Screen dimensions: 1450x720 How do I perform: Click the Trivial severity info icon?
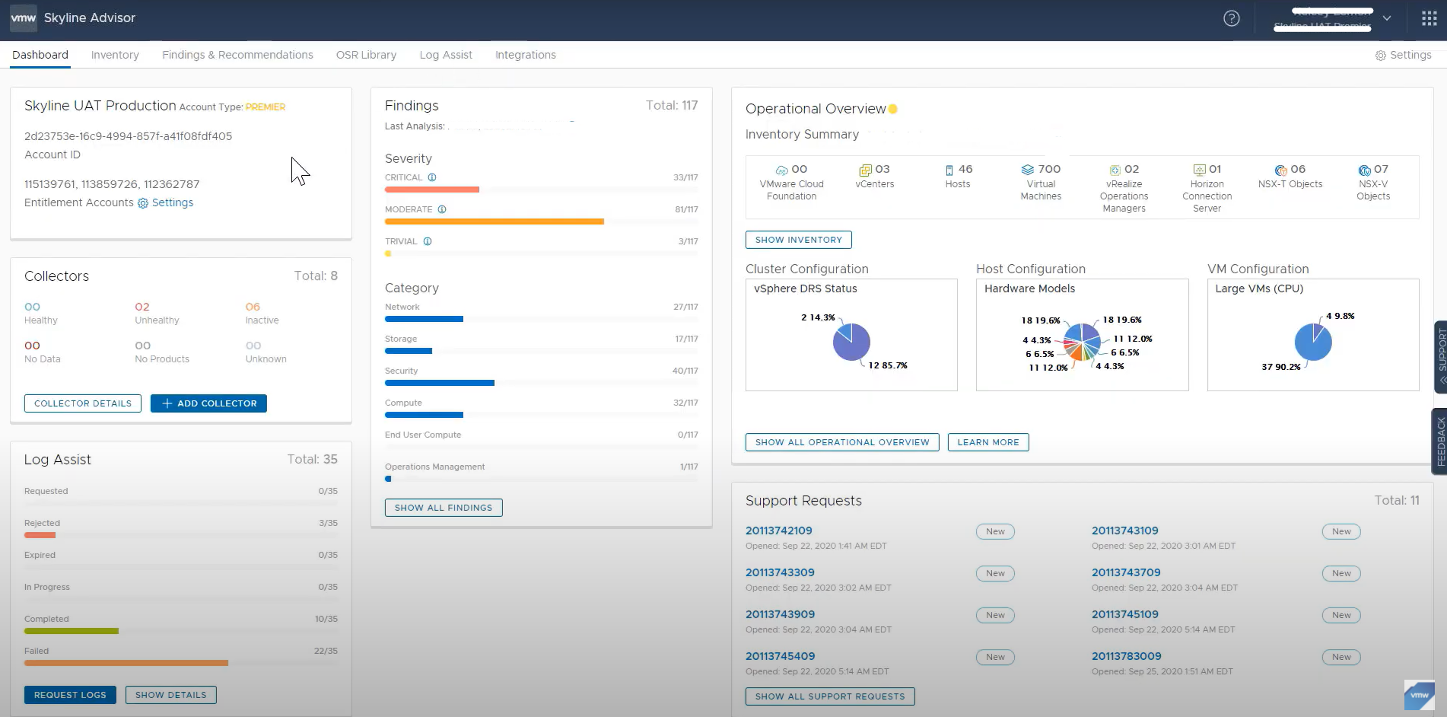[x=427, y=242]
